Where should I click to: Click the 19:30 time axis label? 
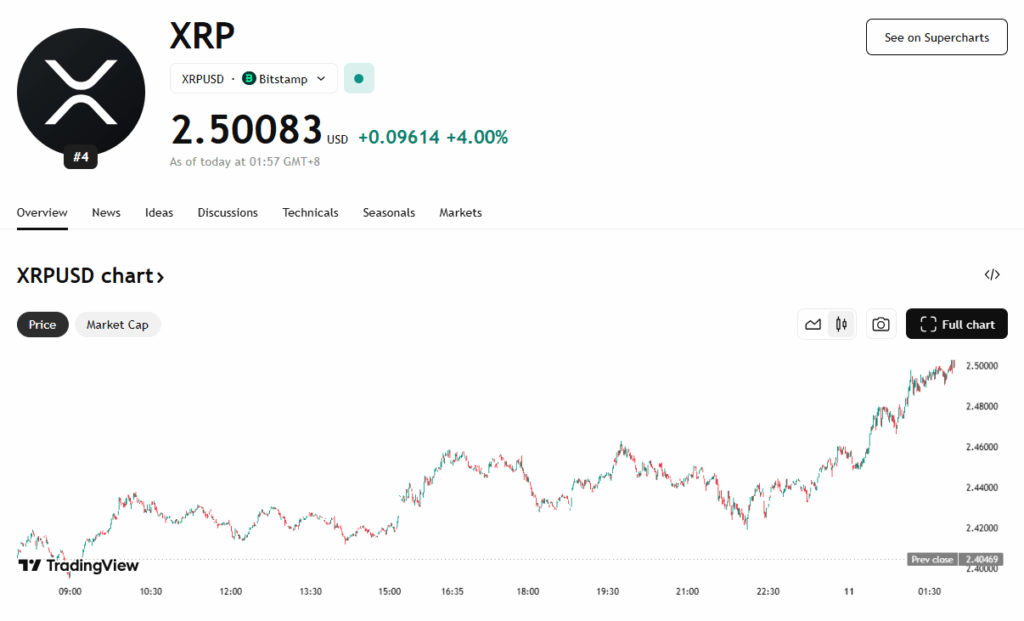607,592
